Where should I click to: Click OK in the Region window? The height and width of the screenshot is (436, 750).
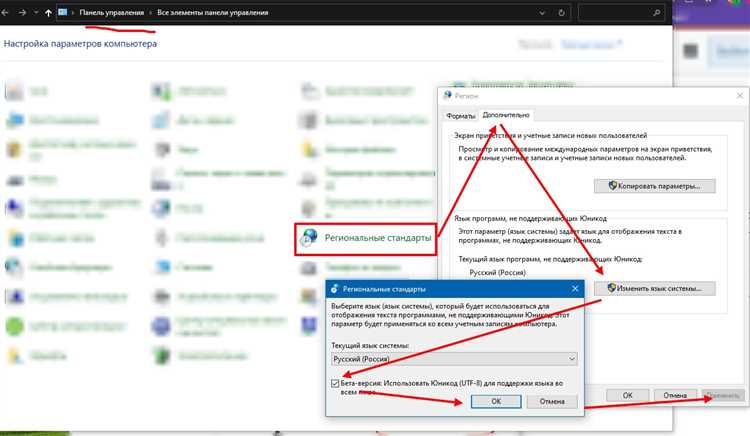[x=628, y=395]
